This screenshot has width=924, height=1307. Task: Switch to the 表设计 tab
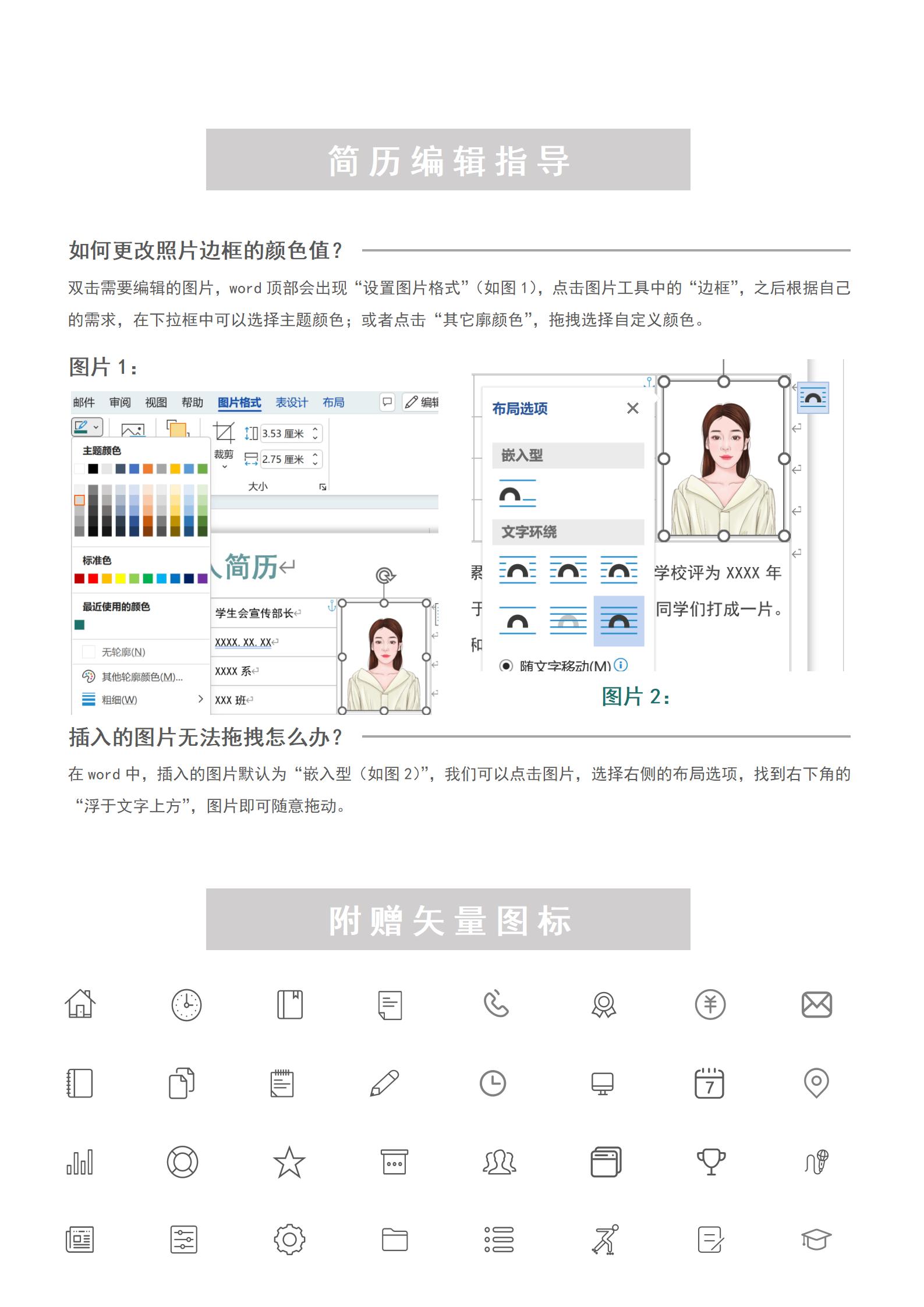291,402
